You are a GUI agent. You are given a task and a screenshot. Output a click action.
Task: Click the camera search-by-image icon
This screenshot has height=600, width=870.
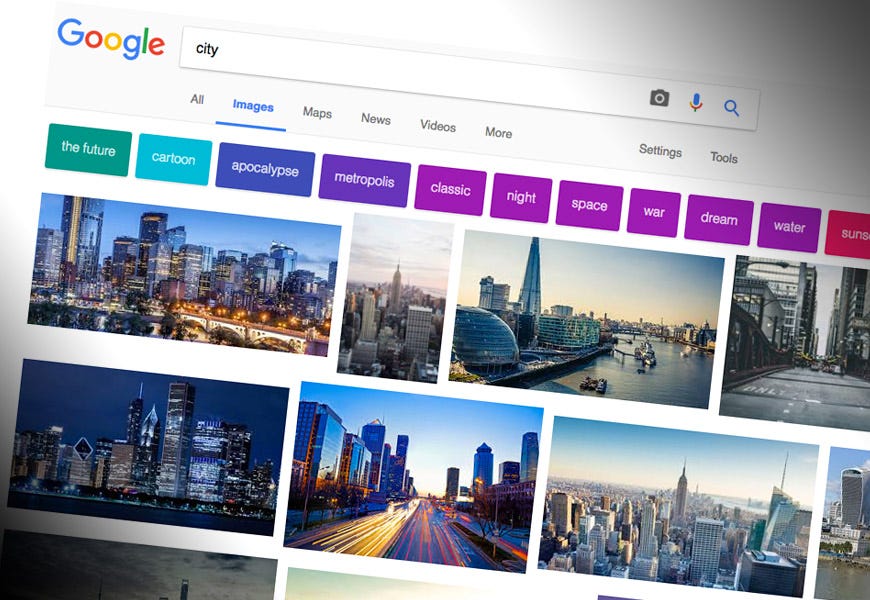659,98
